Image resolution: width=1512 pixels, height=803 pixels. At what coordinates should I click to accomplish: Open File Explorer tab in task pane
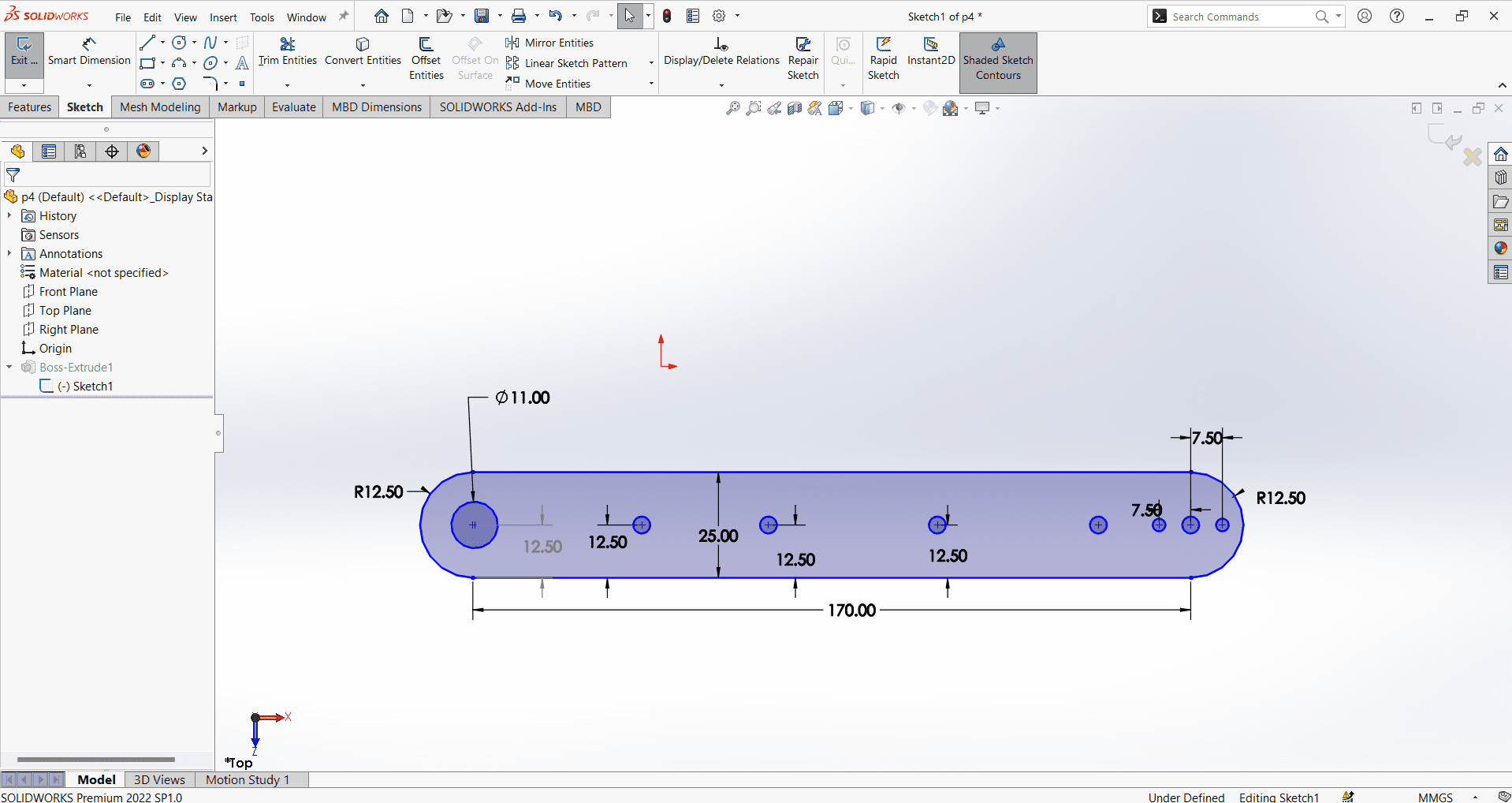click(x=1500, y=201)
